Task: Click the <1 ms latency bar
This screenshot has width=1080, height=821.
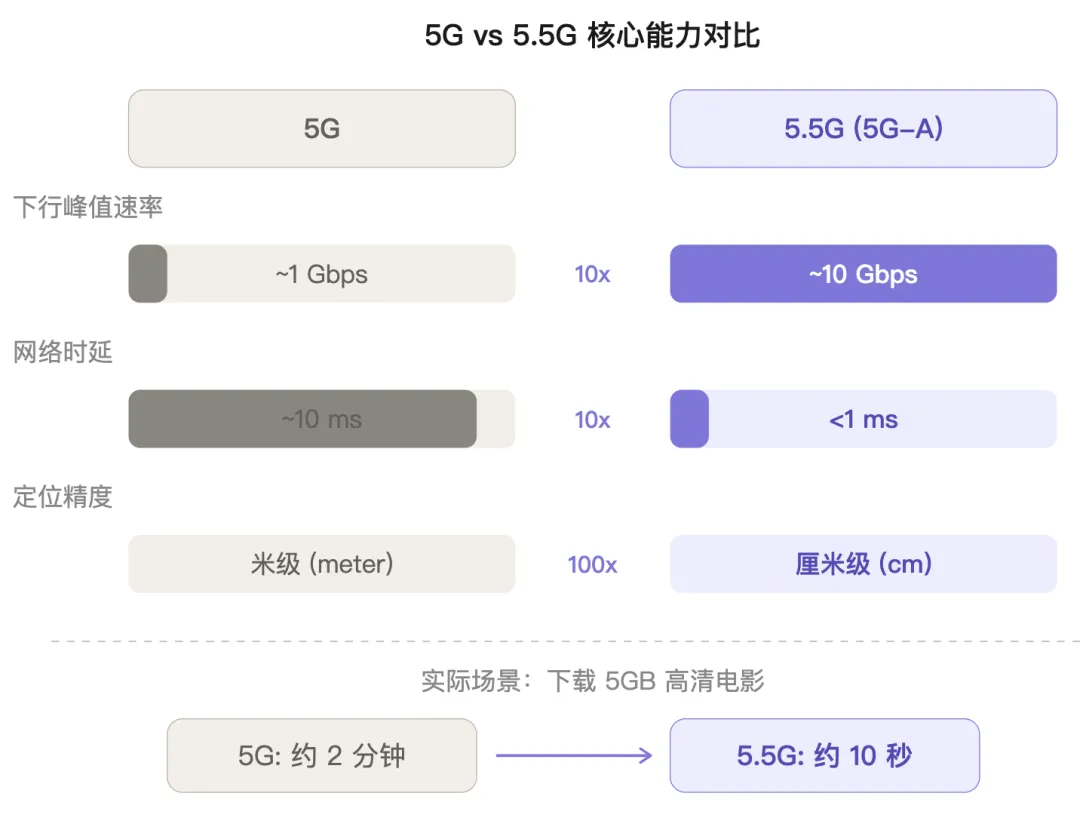Action: click(863, 419)
